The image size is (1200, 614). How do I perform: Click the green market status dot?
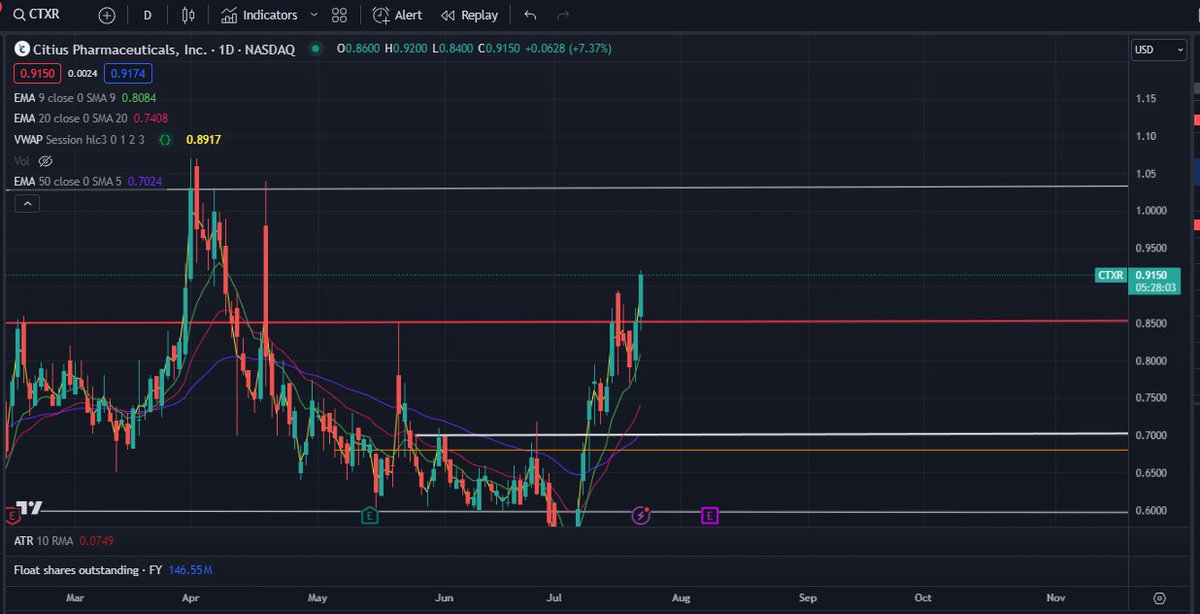(315, 47)
